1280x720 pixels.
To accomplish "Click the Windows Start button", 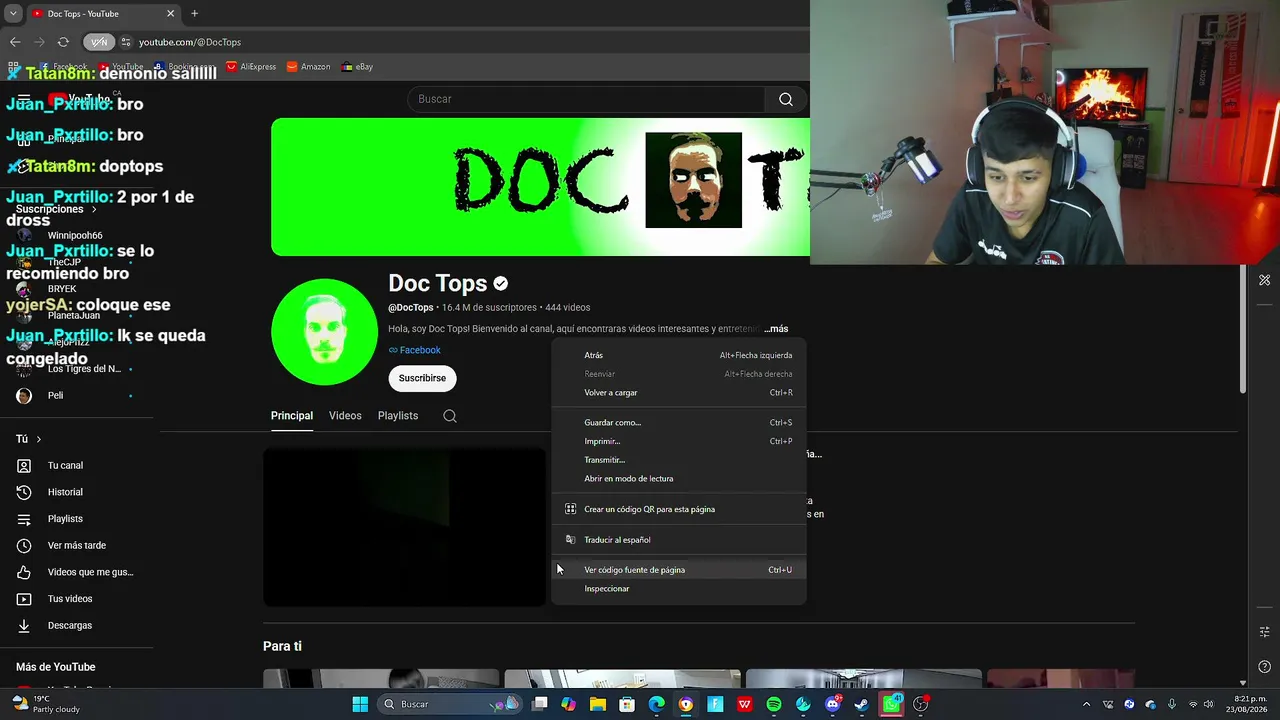I will tap(360, 704).
